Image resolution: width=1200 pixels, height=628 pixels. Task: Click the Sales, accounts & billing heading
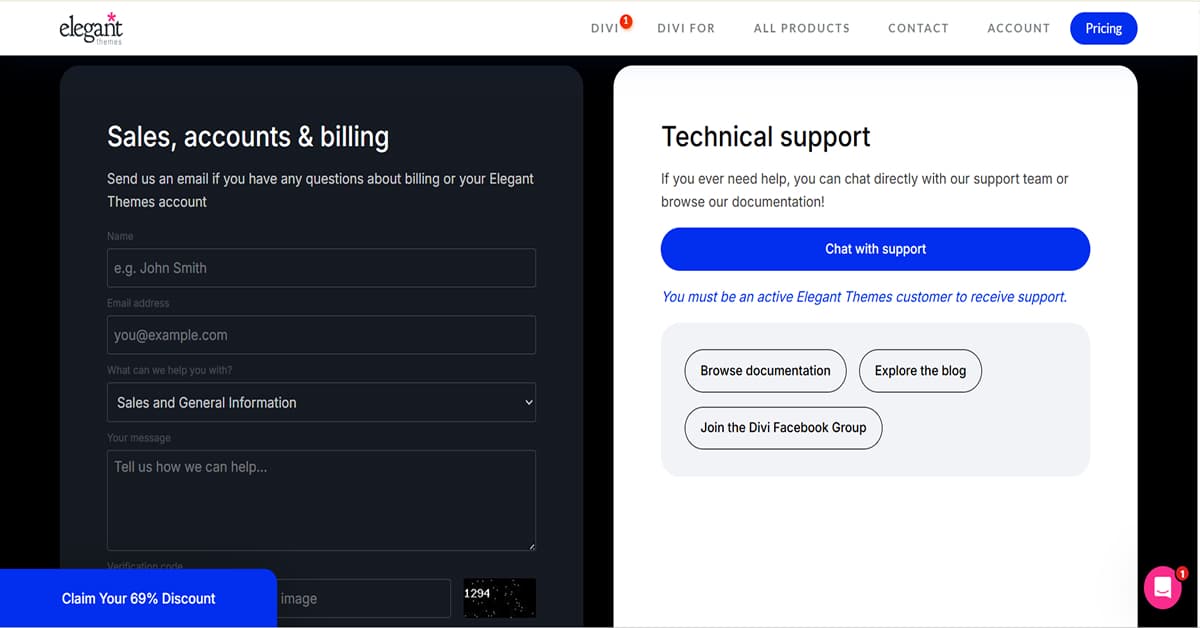(248, 137)
